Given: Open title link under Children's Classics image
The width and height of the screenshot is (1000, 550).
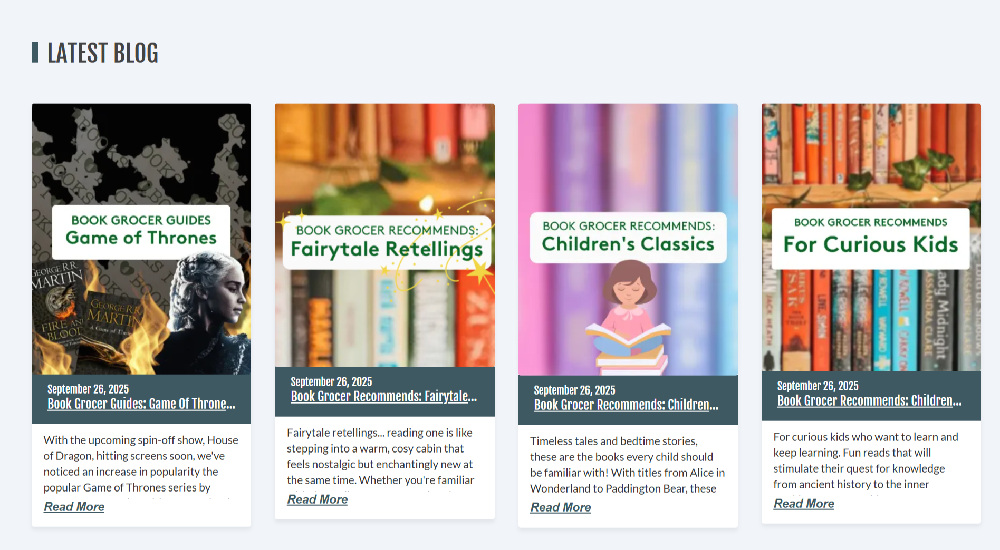Looking at the screenshot, I should tap(626, 405).
